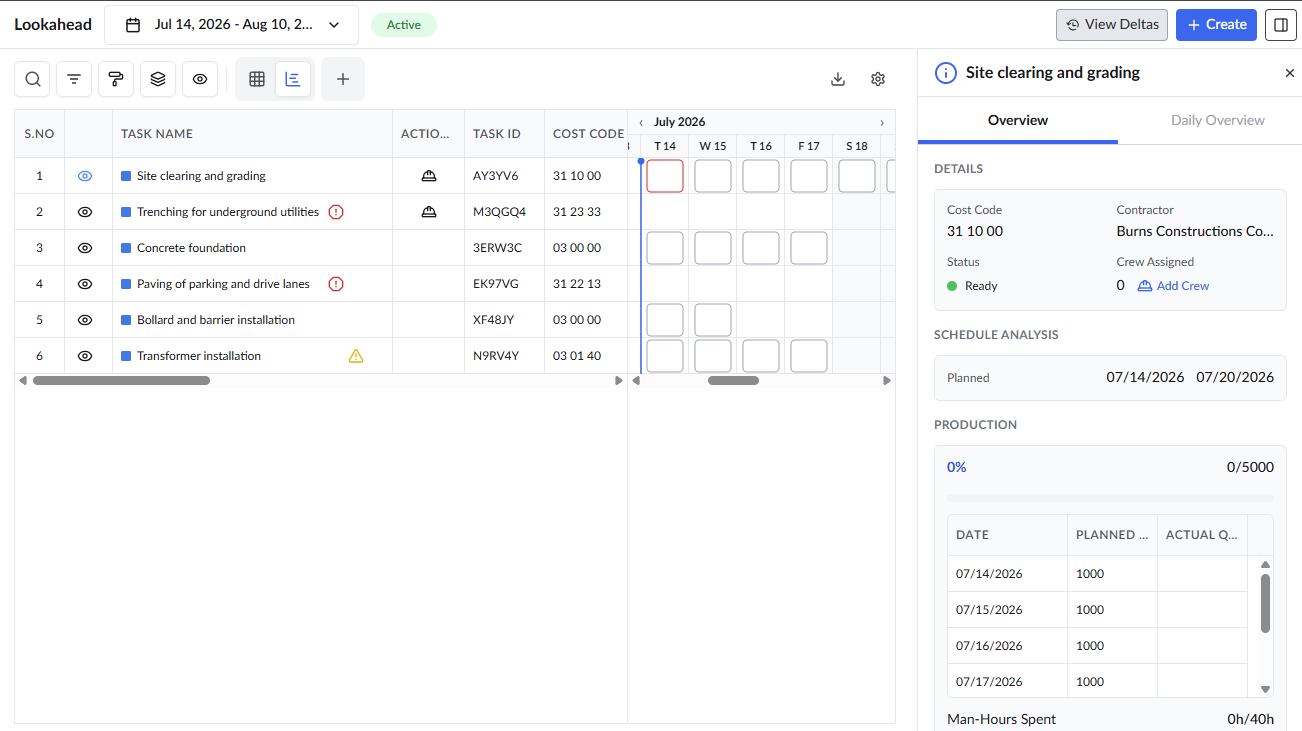Click blue color square of Concrete foundation

pos(126,248)
